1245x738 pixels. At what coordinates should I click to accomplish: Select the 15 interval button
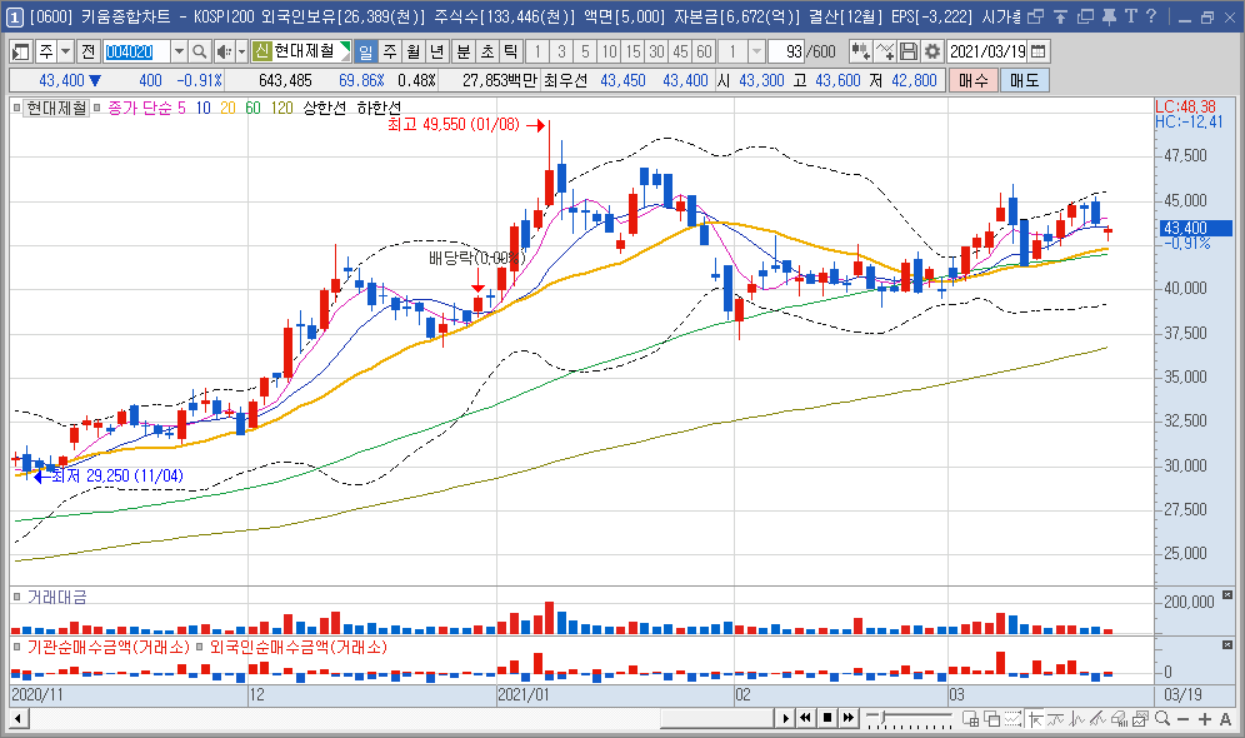(634, 51)
